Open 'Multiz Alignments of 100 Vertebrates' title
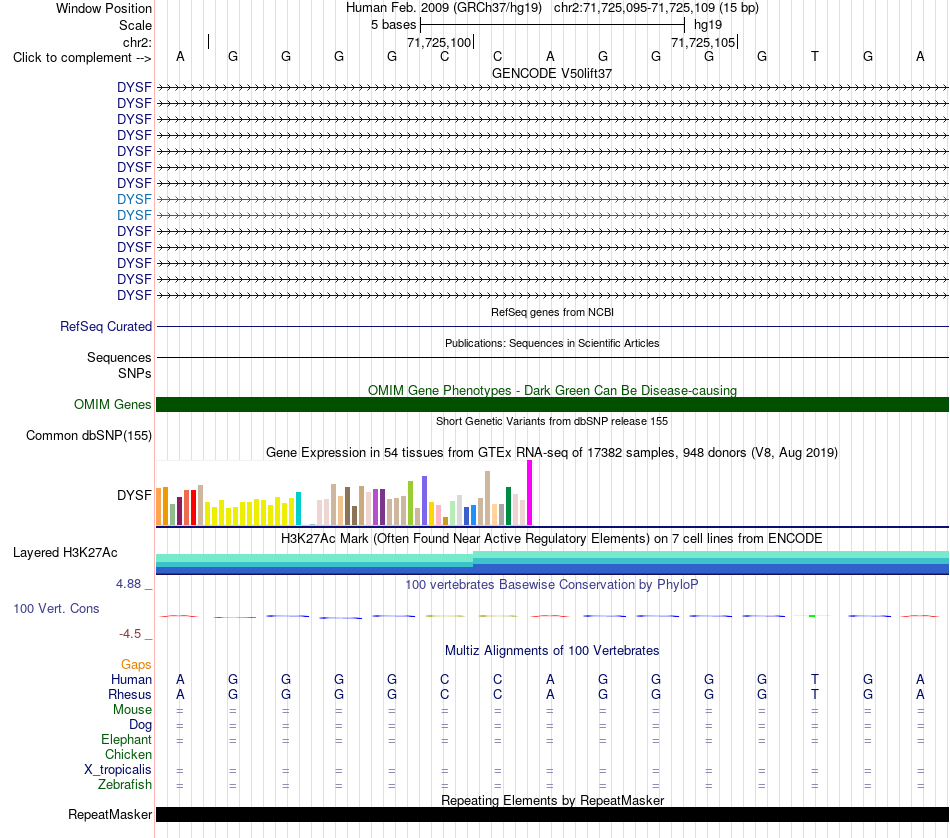Screen dimensions: 950x838 552,651
